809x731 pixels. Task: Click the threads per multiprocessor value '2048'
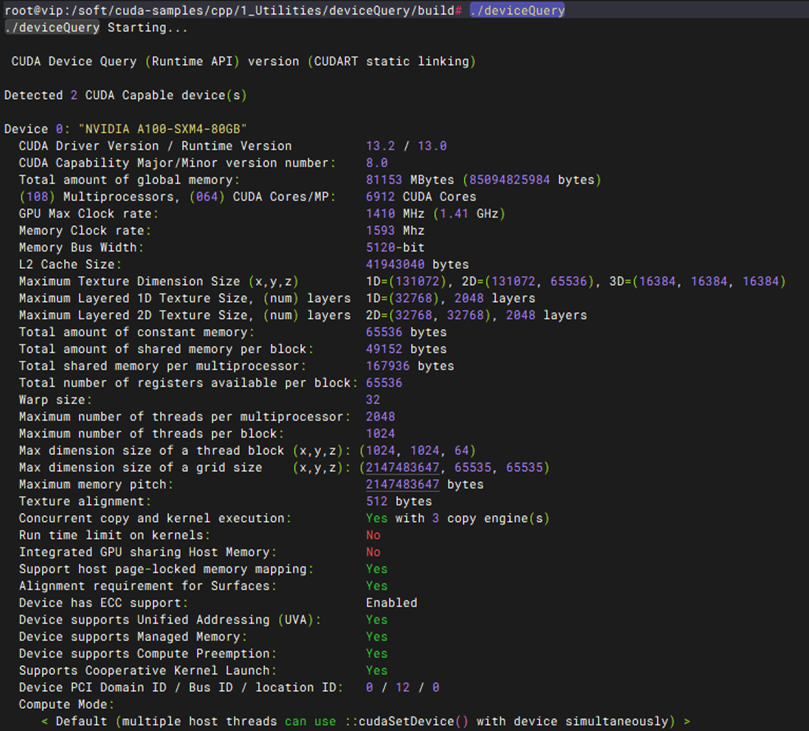click(x=380, y=417)
